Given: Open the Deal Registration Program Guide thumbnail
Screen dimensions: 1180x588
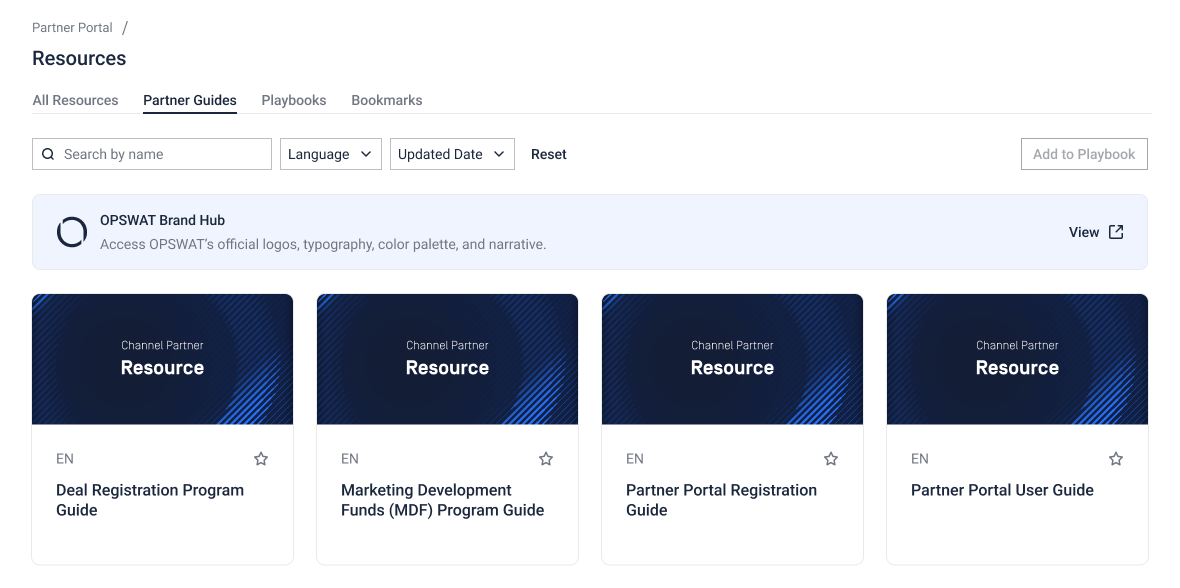Looking at the screenshot, I should pyautogui.click(x=162, y=359).
